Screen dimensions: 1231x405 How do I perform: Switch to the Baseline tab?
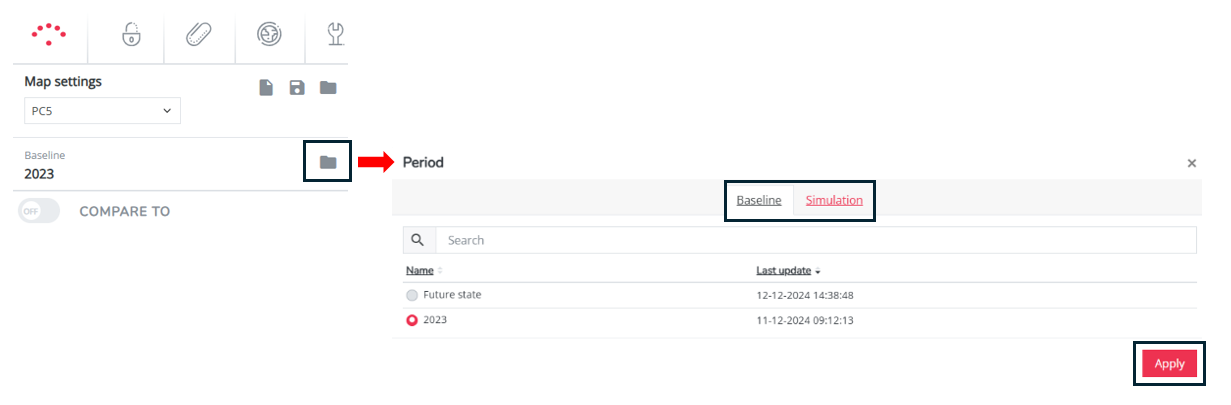759,200
